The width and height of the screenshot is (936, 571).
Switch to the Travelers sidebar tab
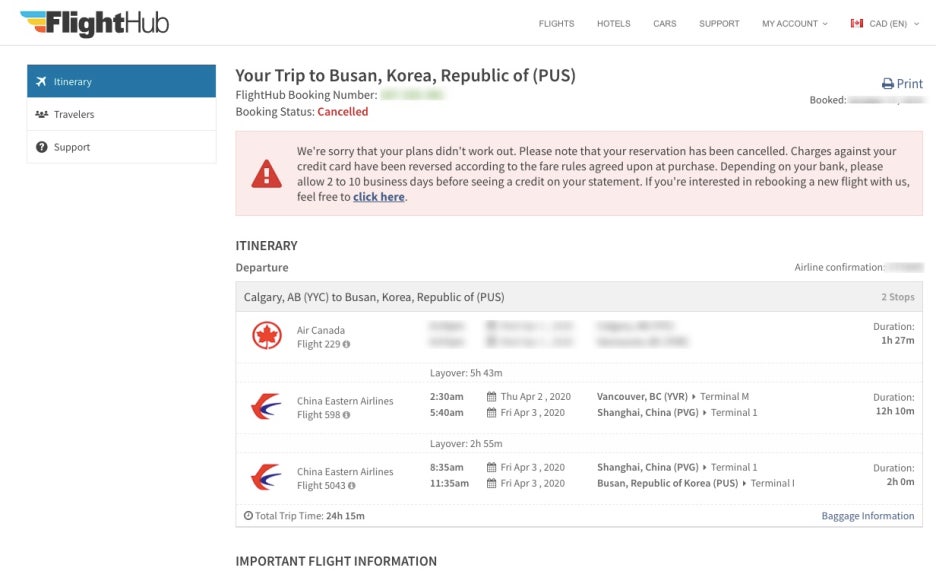point(121,114)
